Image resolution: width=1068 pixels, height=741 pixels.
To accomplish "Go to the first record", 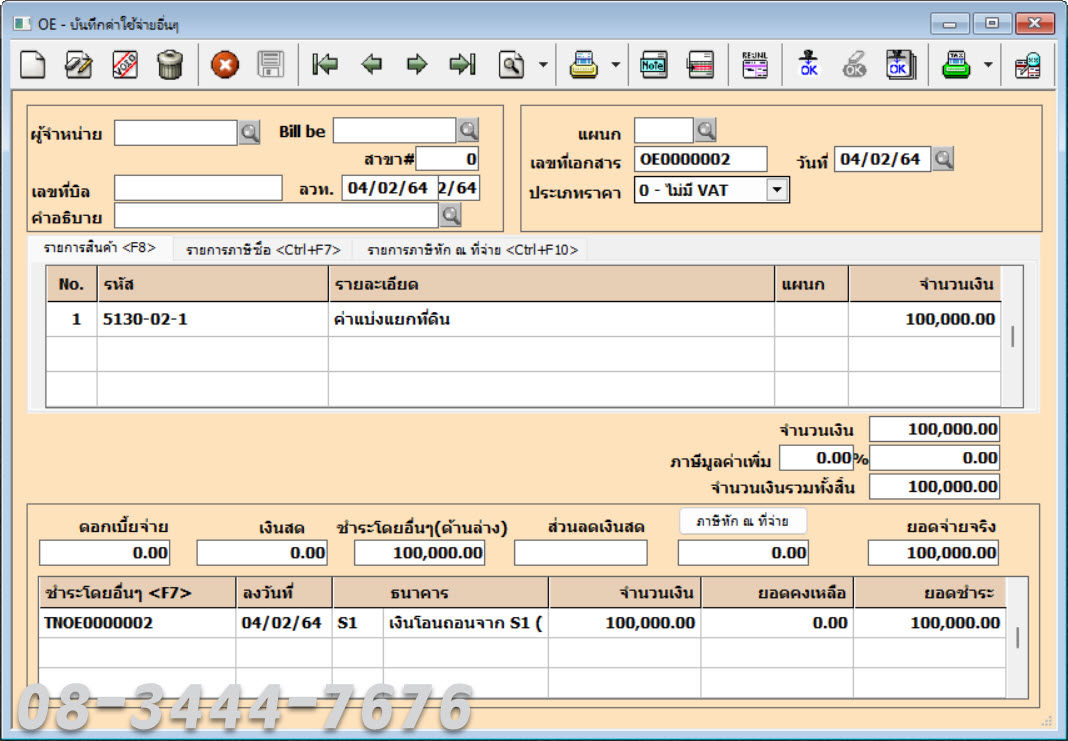I will click(325, 65).
